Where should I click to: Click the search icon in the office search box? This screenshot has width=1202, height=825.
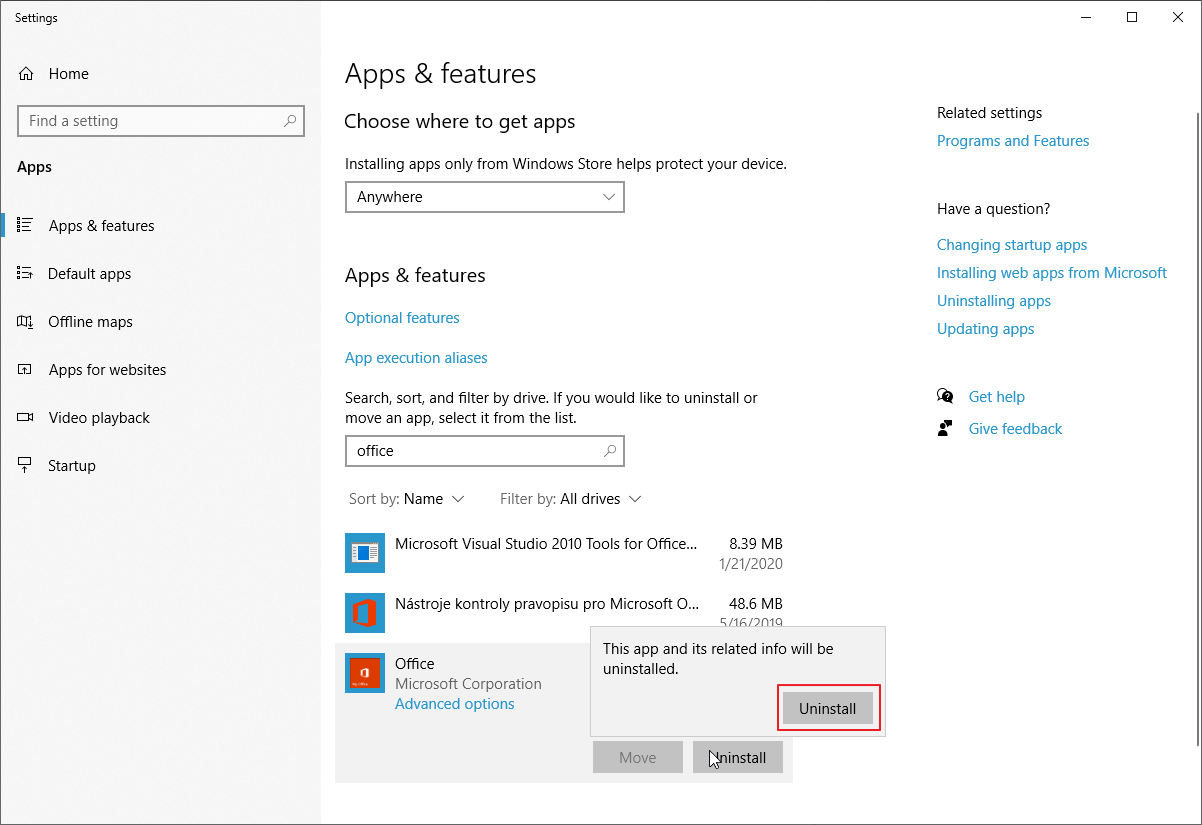point(610,451)
